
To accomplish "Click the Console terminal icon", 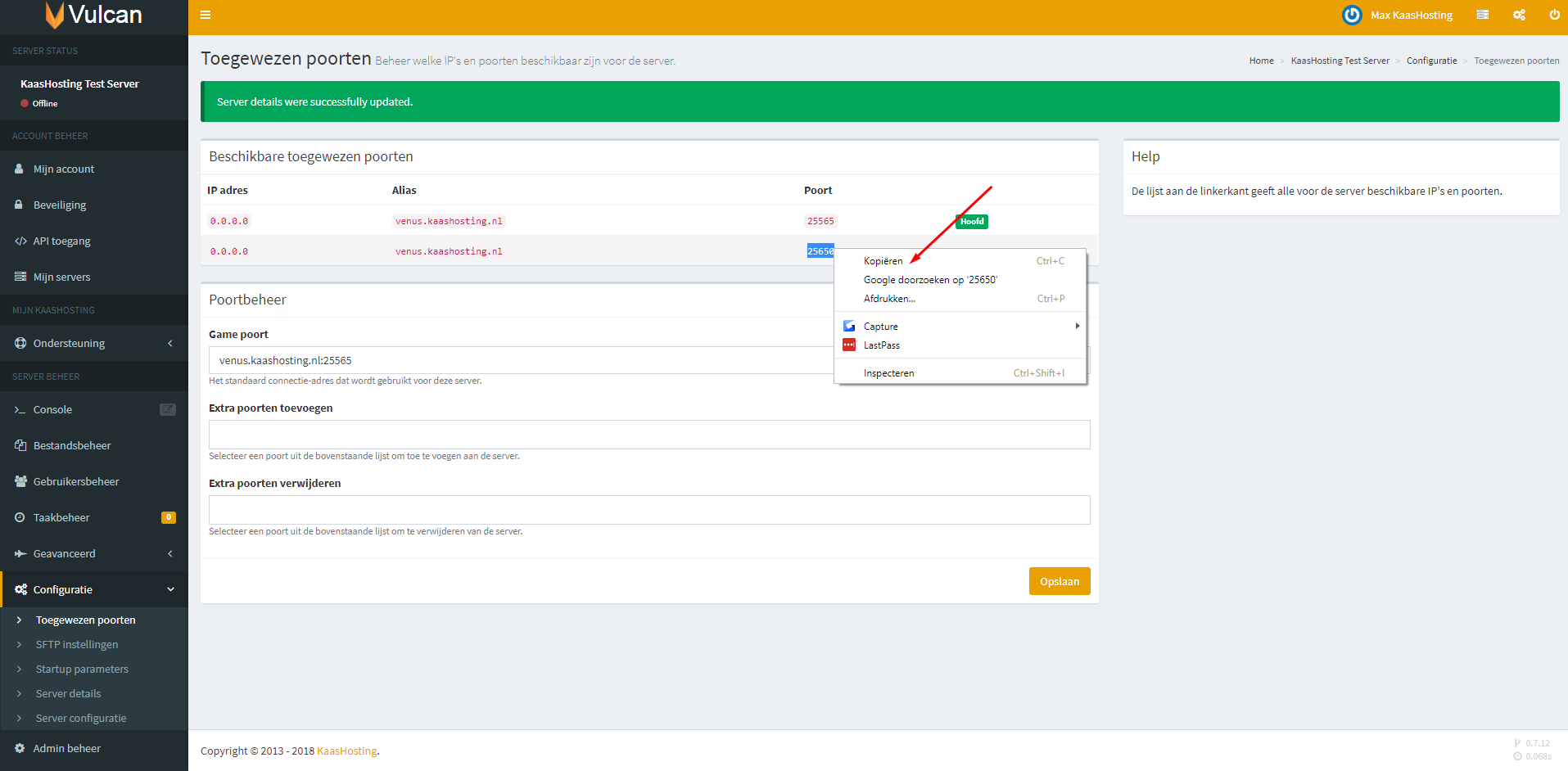I will 20,409.
